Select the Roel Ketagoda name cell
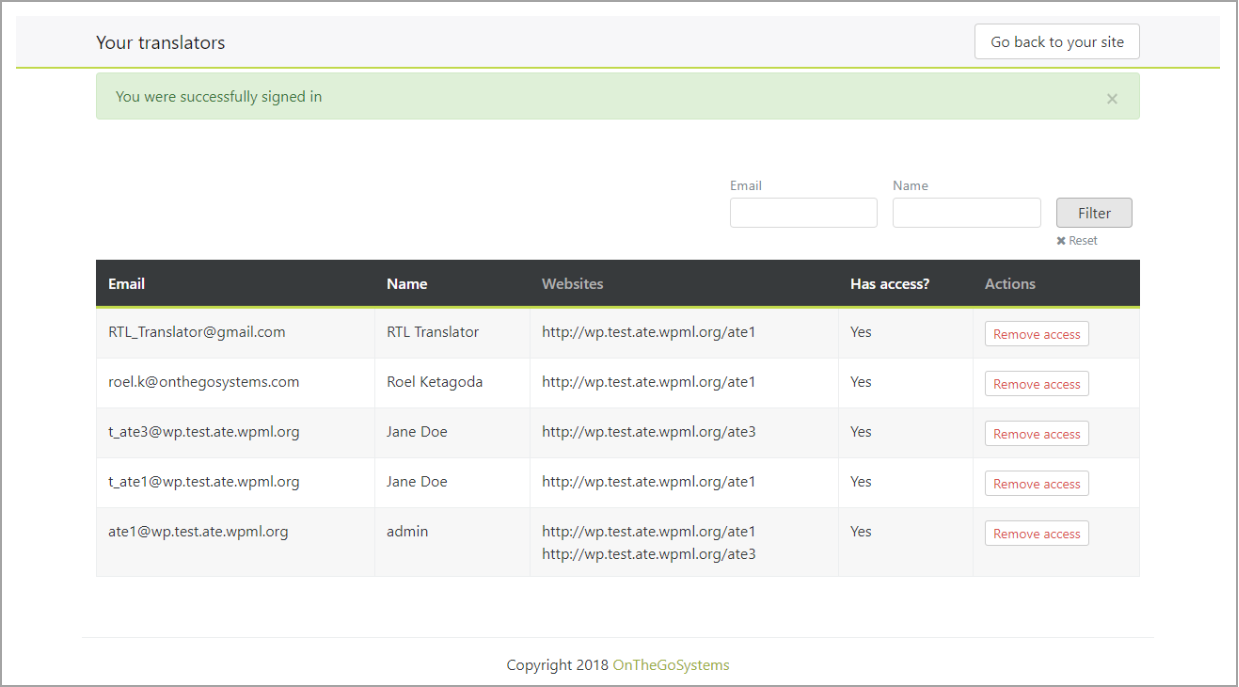The width and height of the screenshot is (1239, 687). pos(435,382)
